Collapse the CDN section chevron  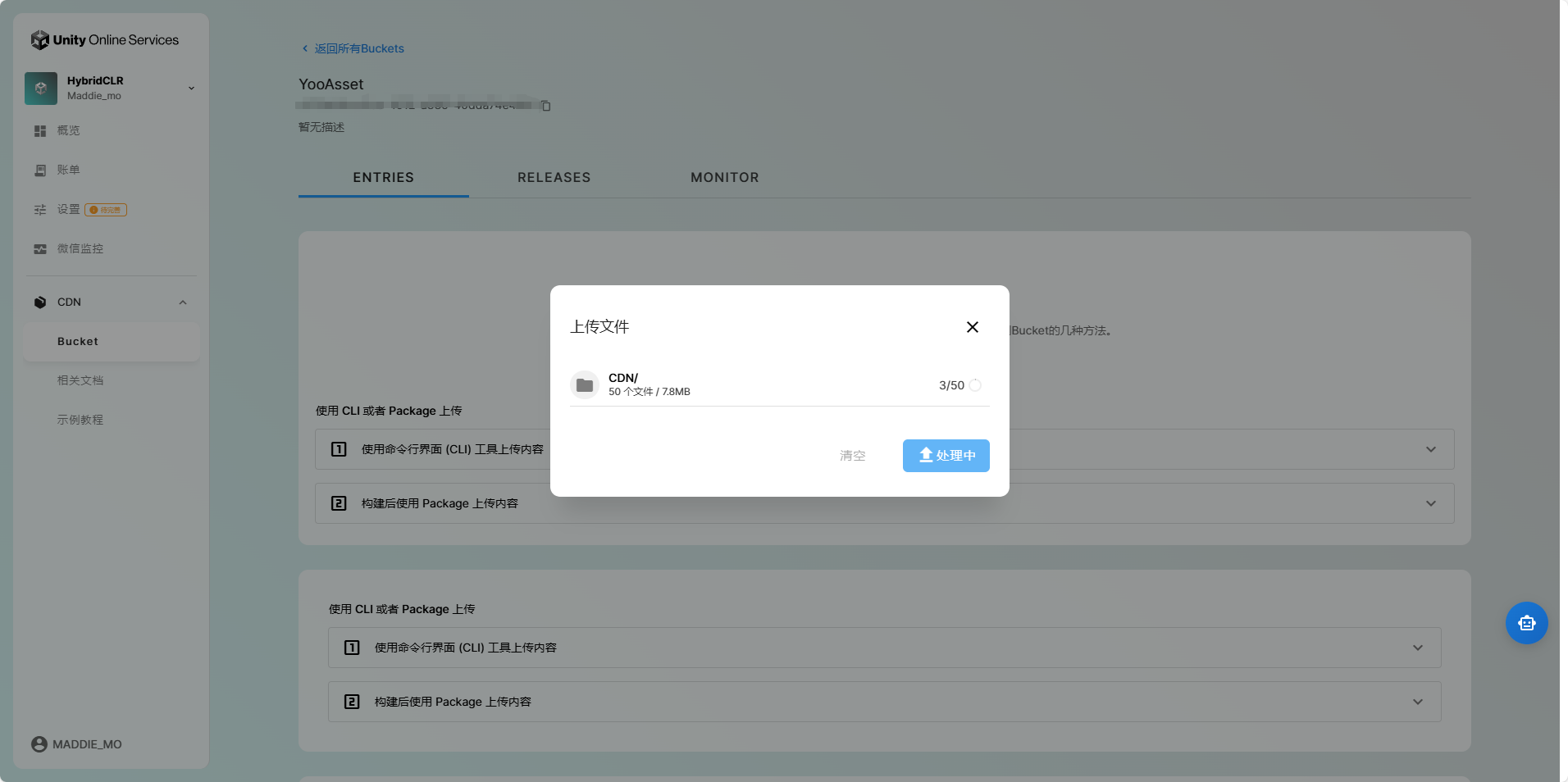coord(183,302)
